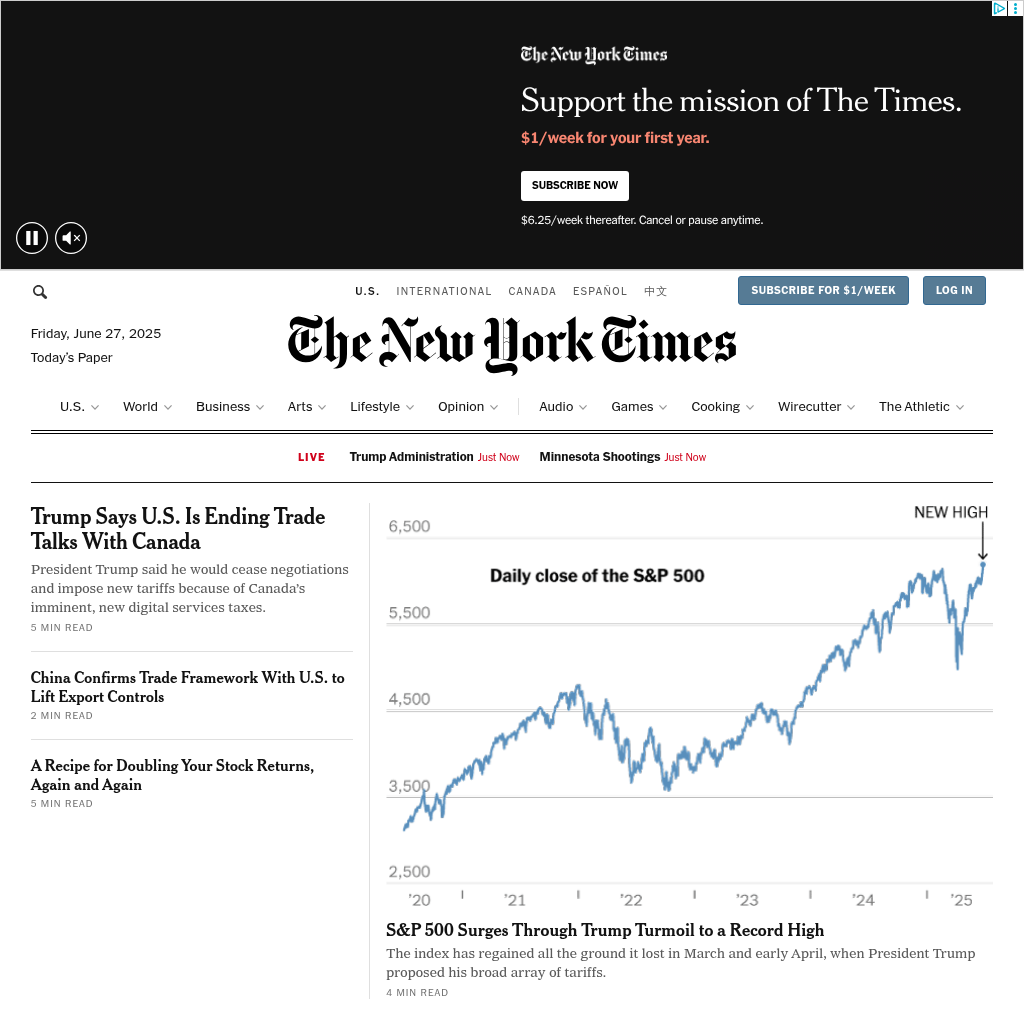The width and height of the screenshot is (1024, 1024).
Task: Open the ad options menu icon
Action: 1016,9
